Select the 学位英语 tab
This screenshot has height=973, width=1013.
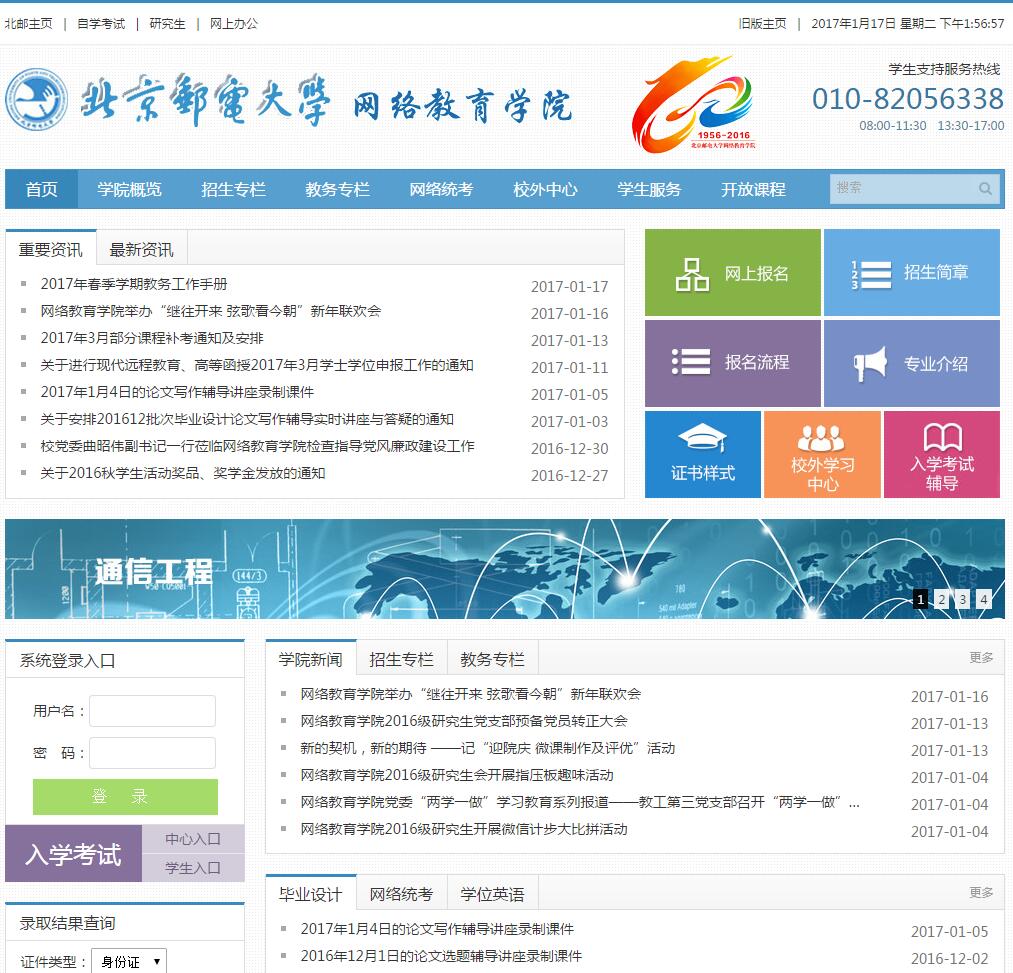pyautogui.click(x=492, y=894)
